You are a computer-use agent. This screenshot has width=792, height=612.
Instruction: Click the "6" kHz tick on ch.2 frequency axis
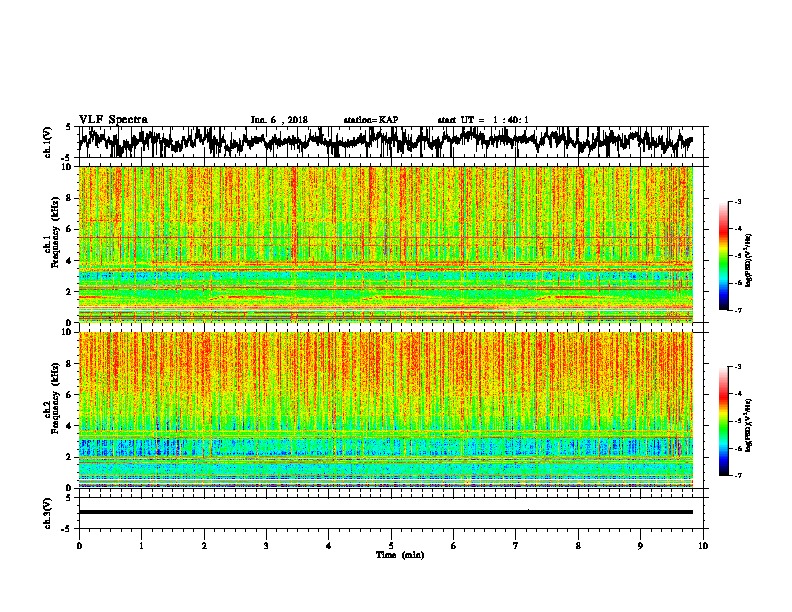[70, 394]
